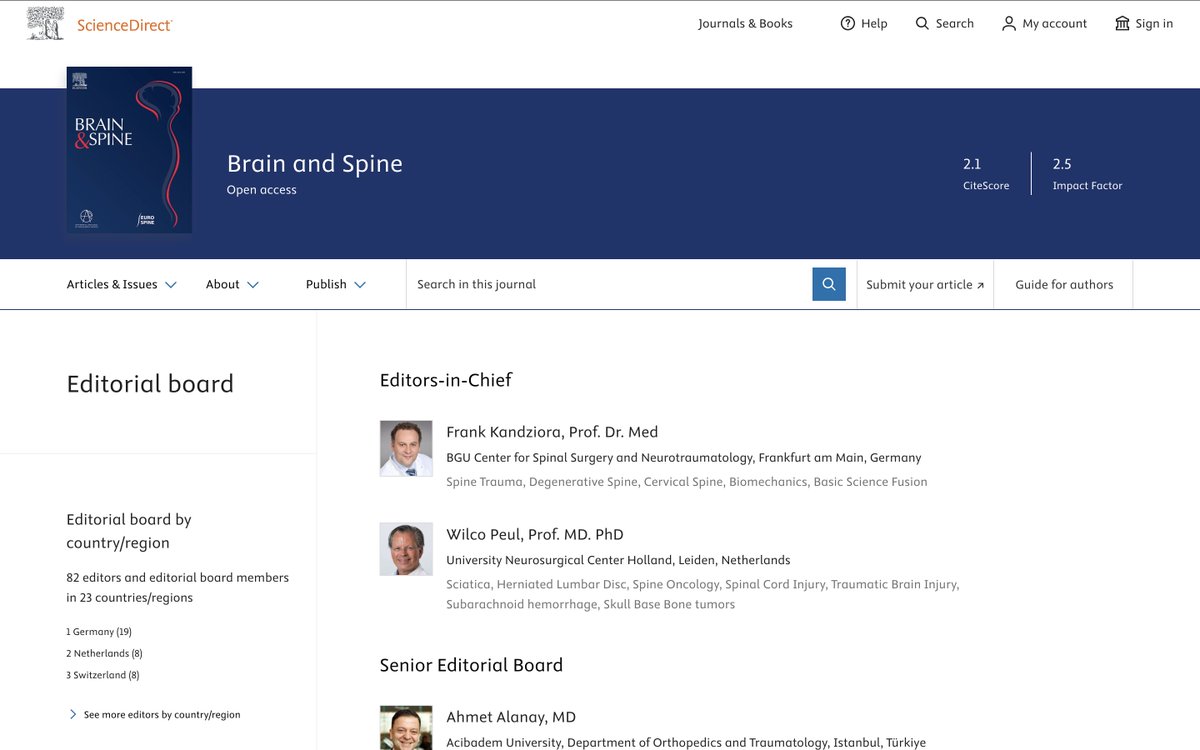This screenshot has width=1200, height=750.
Task: Click Wilco Peul's portrait photo
Action: point(406,549)
